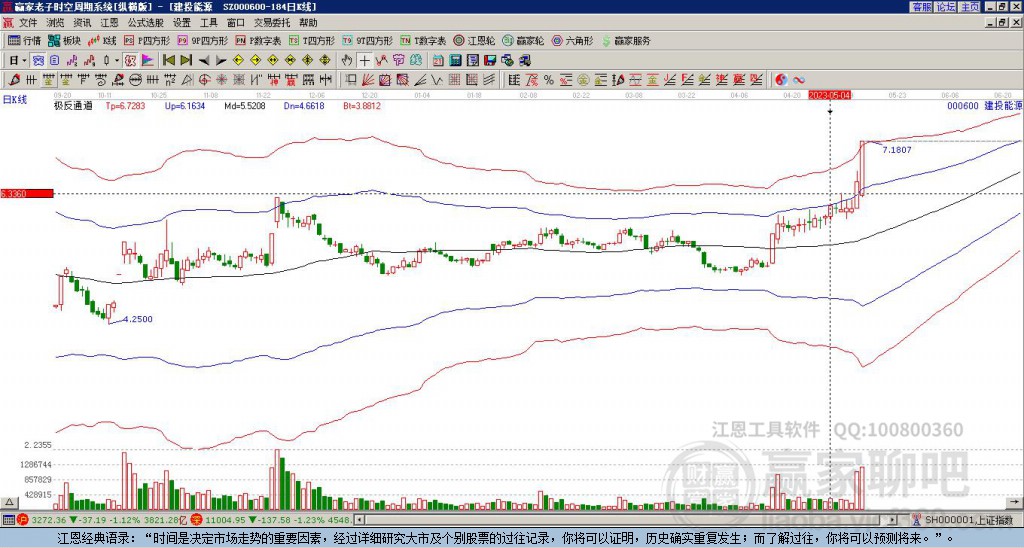Open the P数字表 tool
Screen dimensions: 1024x548
259,40
